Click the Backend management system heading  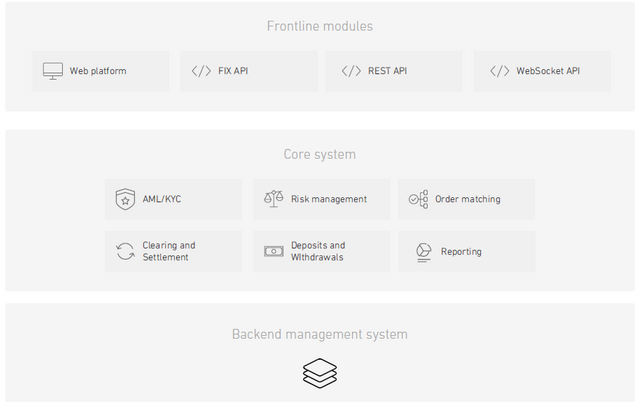(x=320, y=334)
